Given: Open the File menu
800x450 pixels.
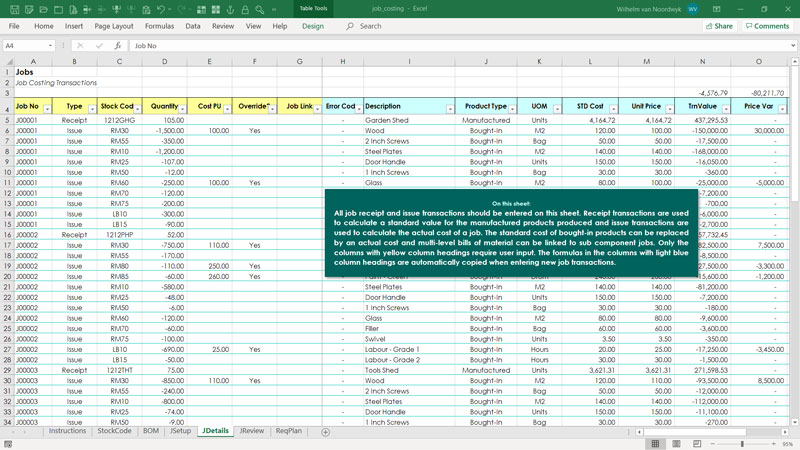Looking at the screenshot, I should point(14,26).
